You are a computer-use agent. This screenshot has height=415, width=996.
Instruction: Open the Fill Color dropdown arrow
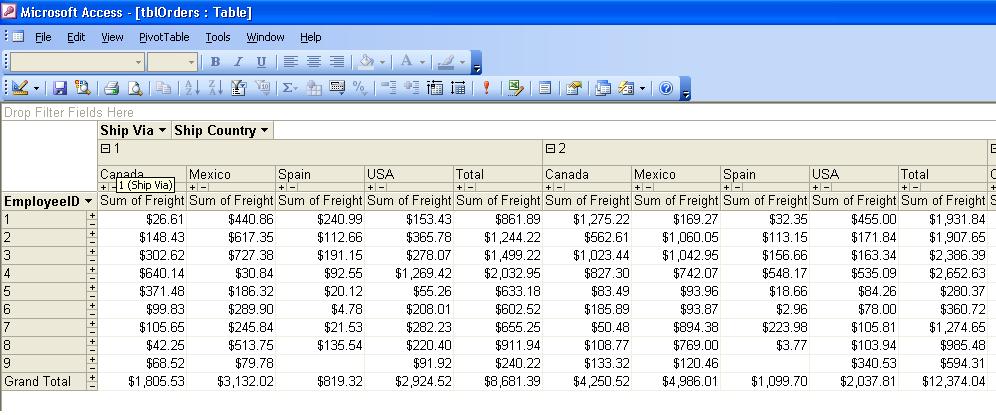382,62
